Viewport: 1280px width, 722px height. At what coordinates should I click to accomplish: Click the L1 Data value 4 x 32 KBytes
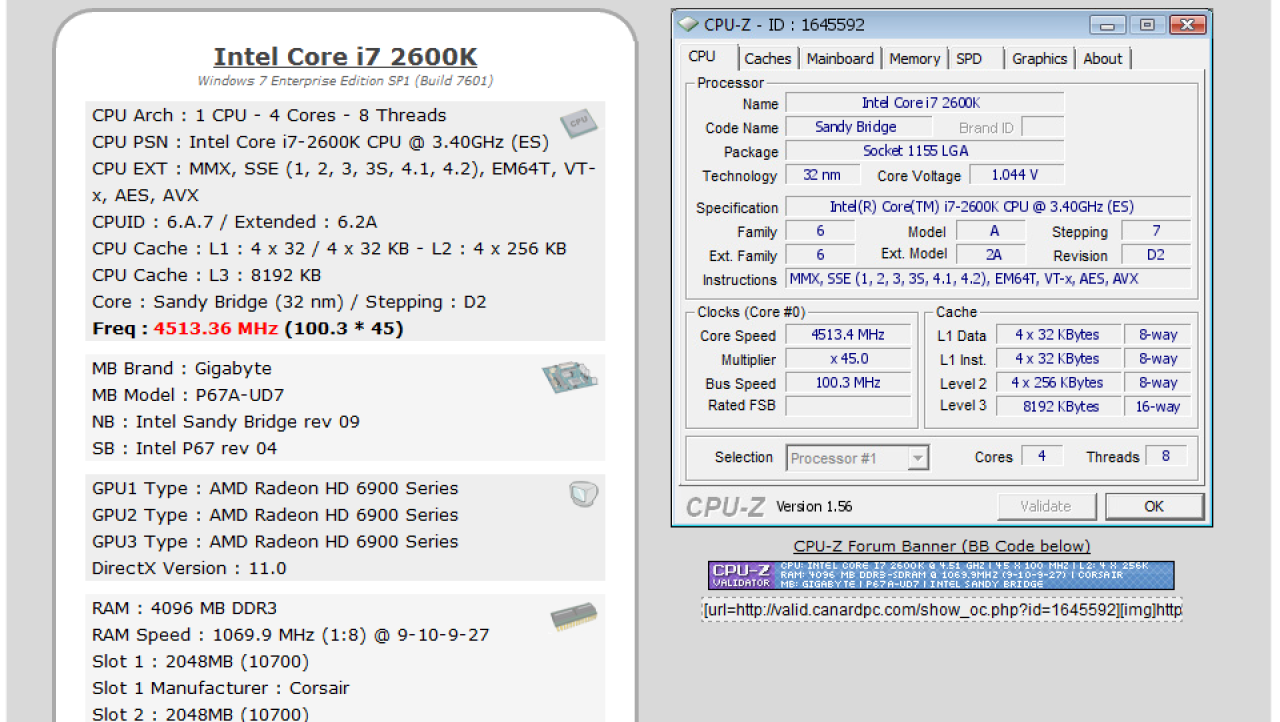[1057, 335]
